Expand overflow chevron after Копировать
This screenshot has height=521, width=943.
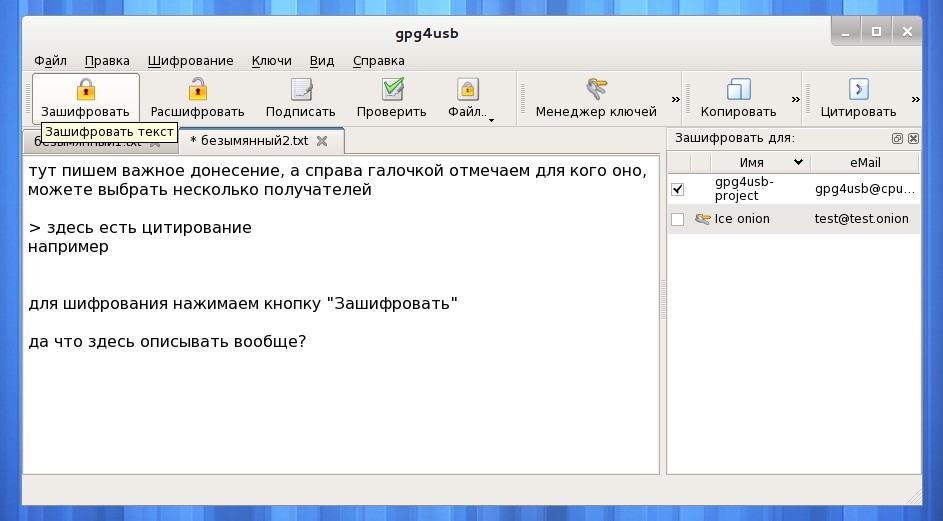(795, 99)
